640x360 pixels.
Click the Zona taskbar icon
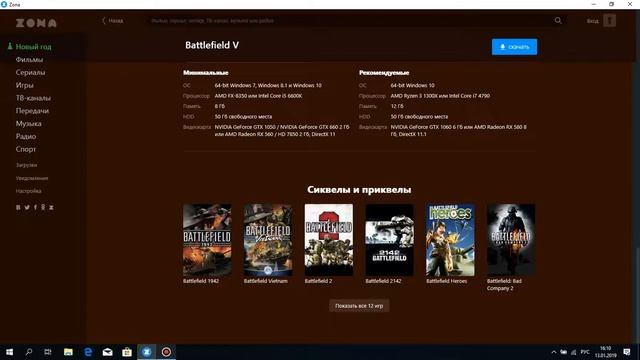tap(147, 352)
